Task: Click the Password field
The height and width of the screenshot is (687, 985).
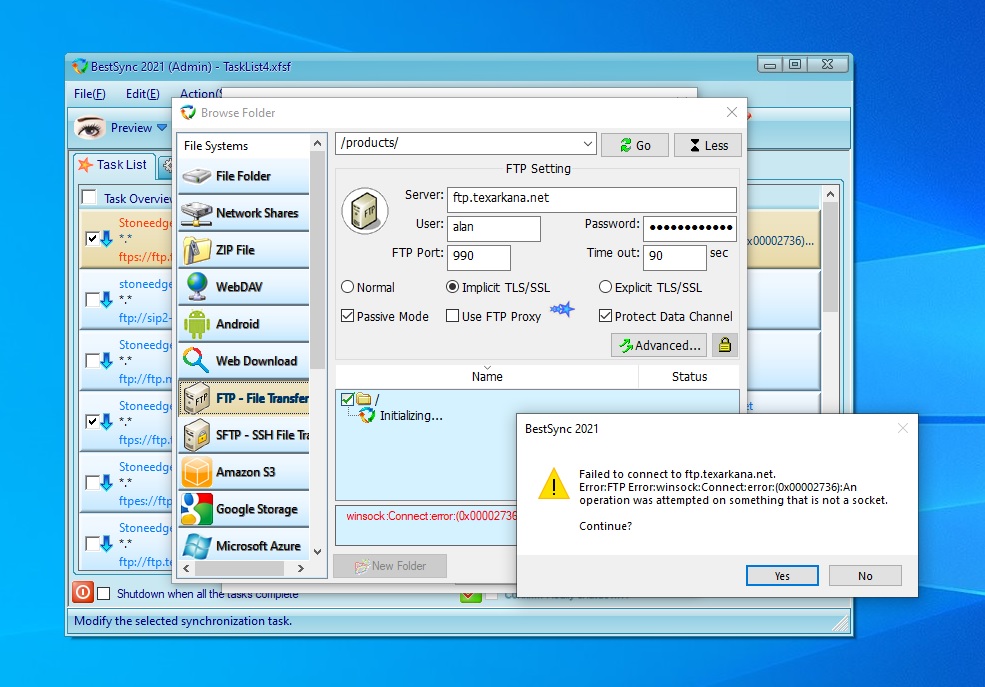Action: click(690, 229)
